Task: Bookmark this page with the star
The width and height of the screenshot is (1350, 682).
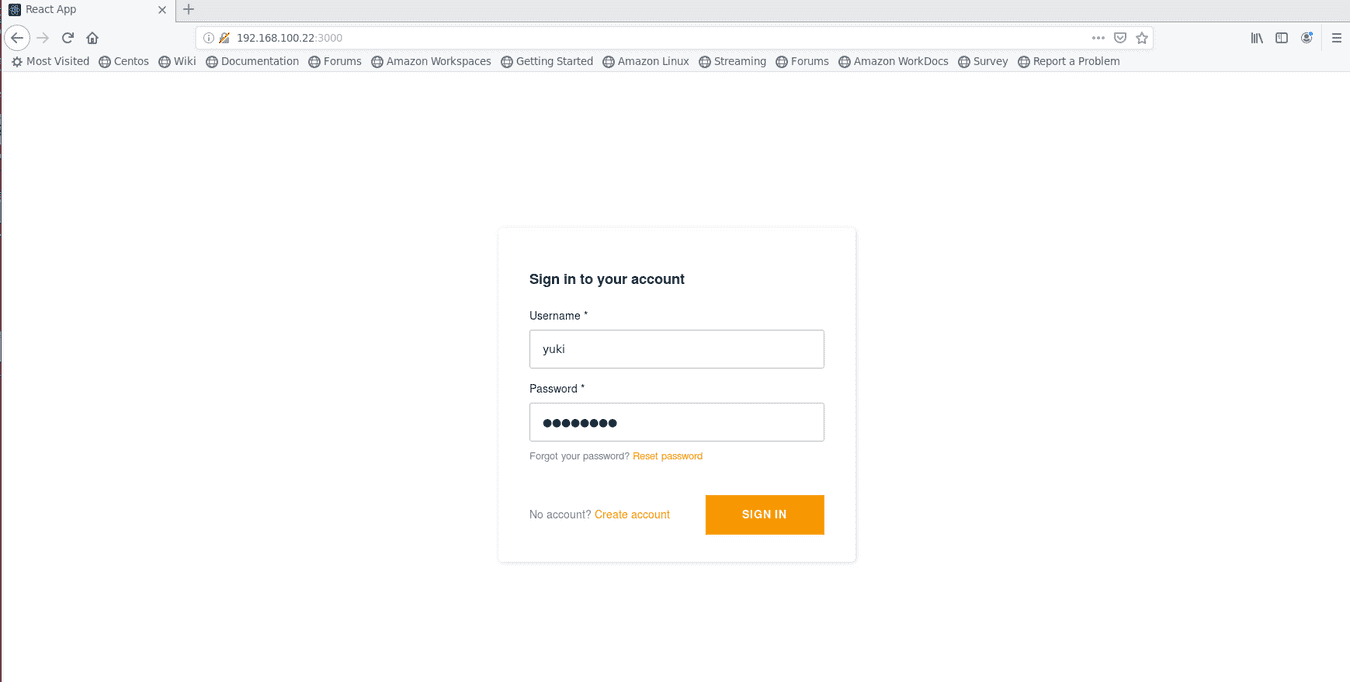Action: 1142,38
